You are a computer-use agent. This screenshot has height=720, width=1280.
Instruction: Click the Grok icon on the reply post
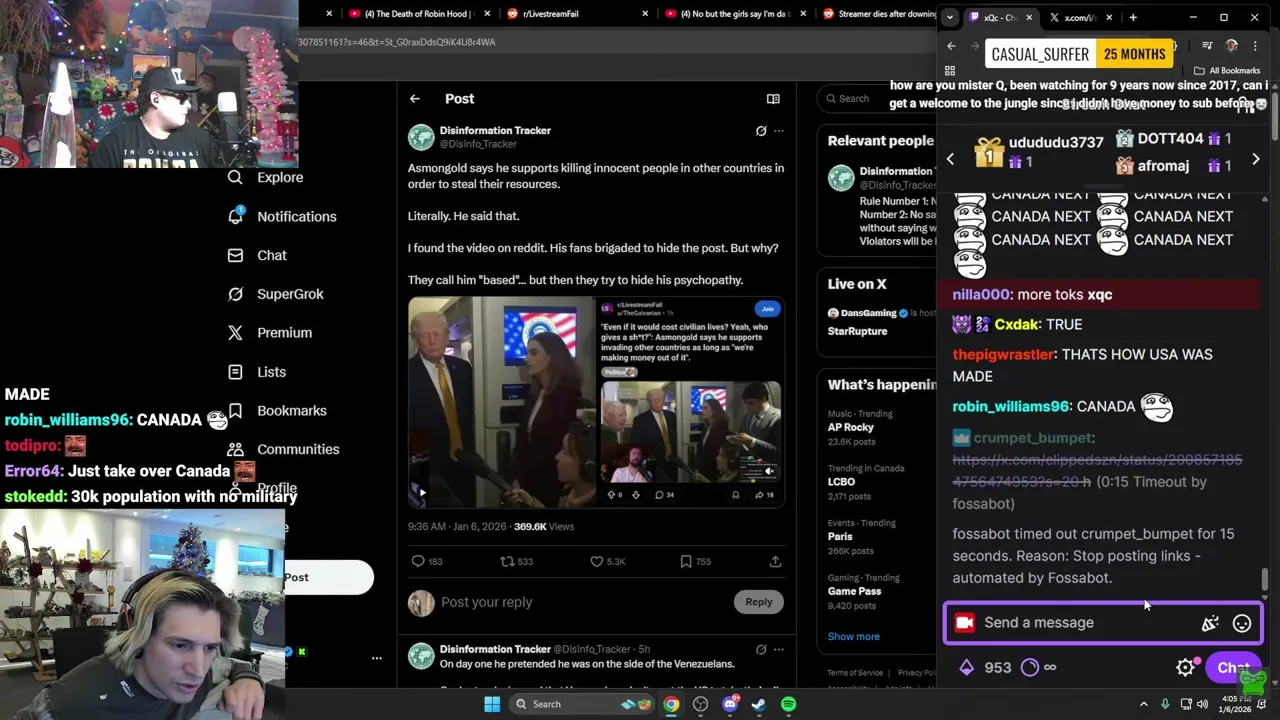point(761,650)
